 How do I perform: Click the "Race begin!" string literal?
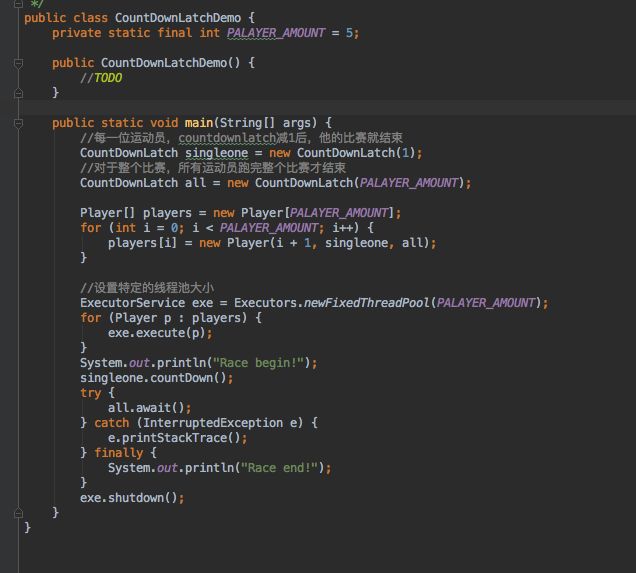pos(258,363)
